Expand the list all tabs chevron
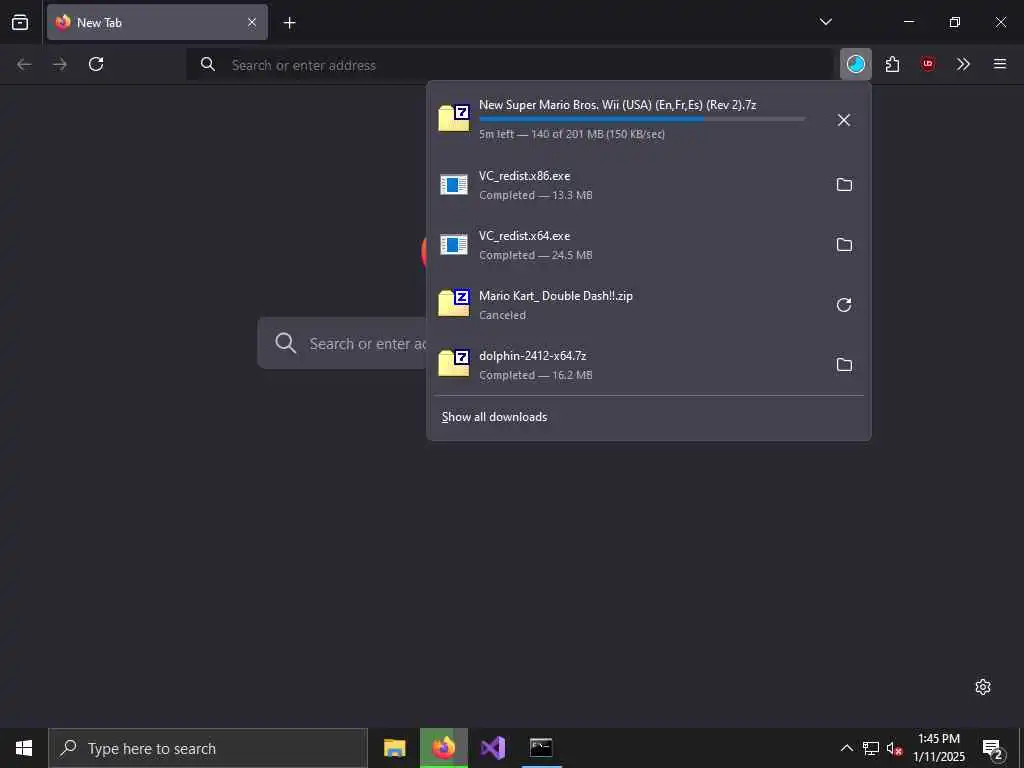 825,22
